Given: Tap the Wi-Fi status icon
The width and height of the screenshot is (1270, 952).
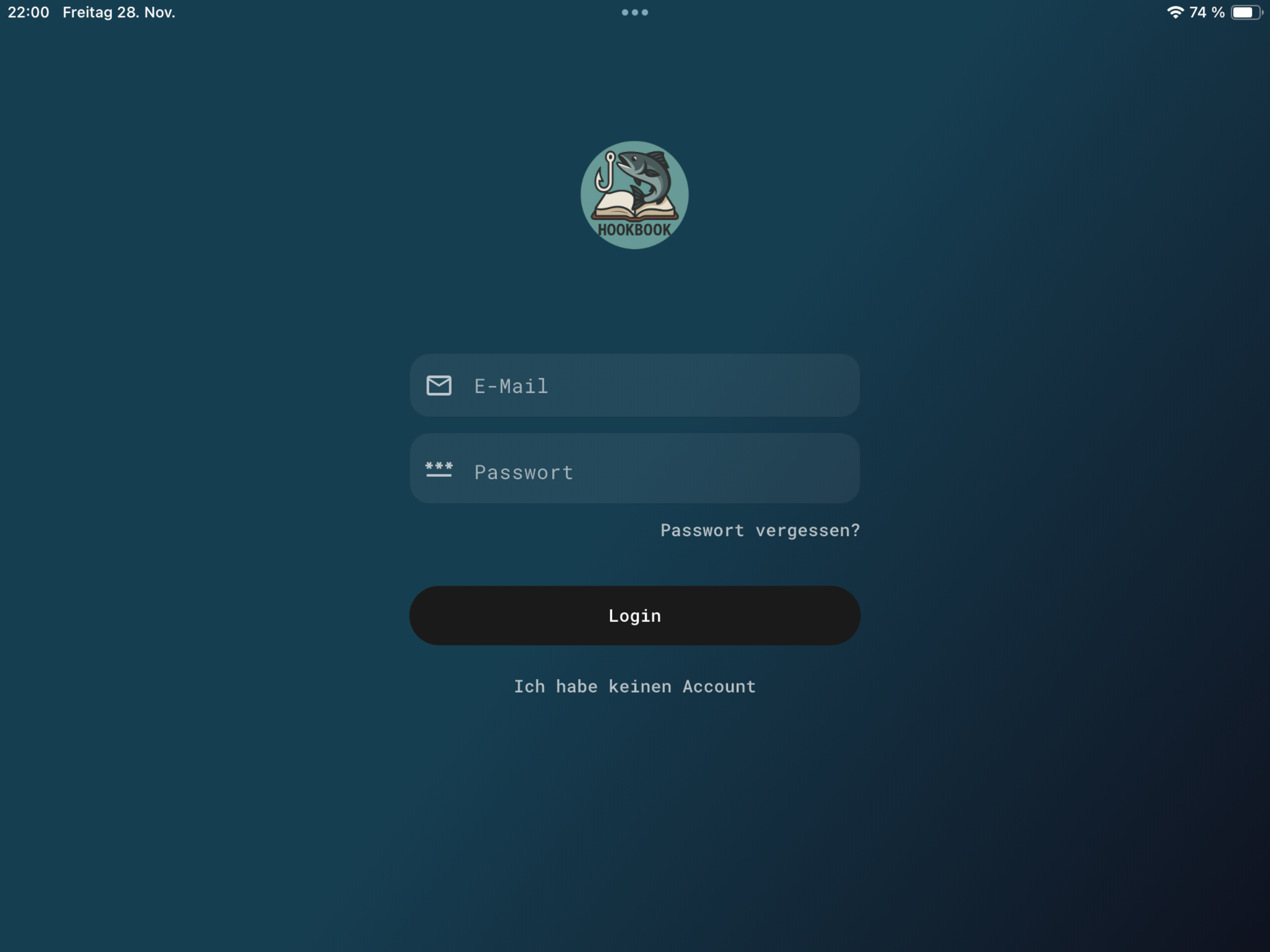Looking at the screenshot, I should [x=1175, y=12].
